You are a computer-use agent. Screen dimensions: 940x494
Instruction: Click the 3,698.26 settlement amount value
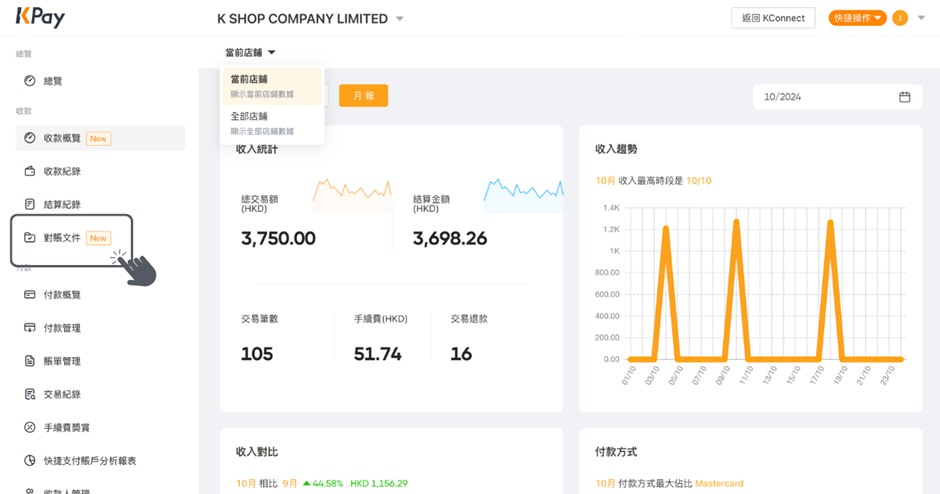pos(450,239)
